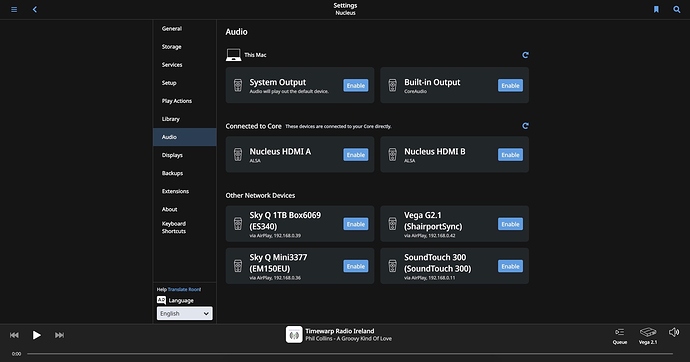This screenshot has width=690, height=362.
Task: Go back with the arrow icon
Action: (35, 9)
